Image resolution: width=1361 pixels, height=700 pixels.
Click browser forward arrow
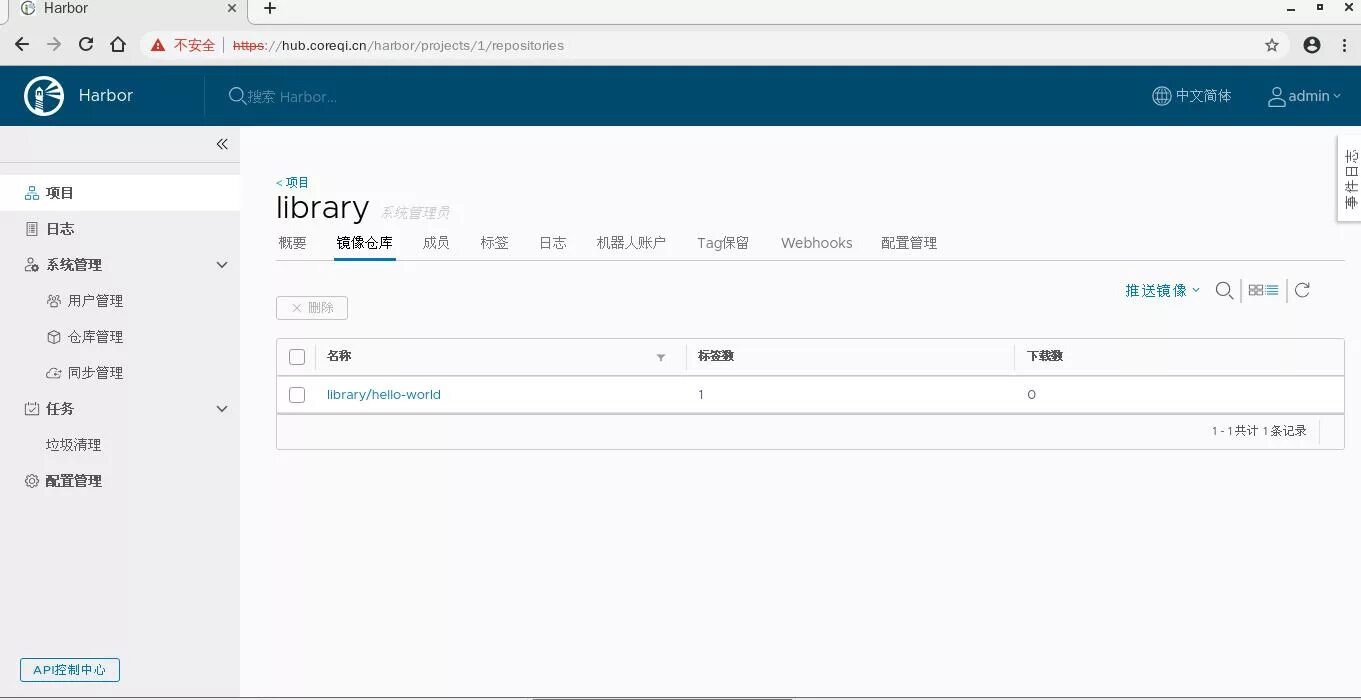54,45
